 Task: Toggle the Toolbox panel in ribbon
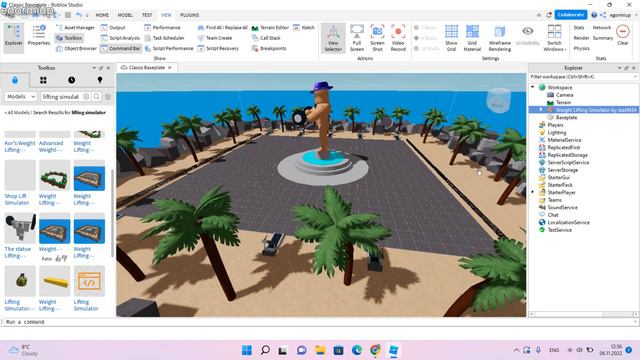(69, 38)
